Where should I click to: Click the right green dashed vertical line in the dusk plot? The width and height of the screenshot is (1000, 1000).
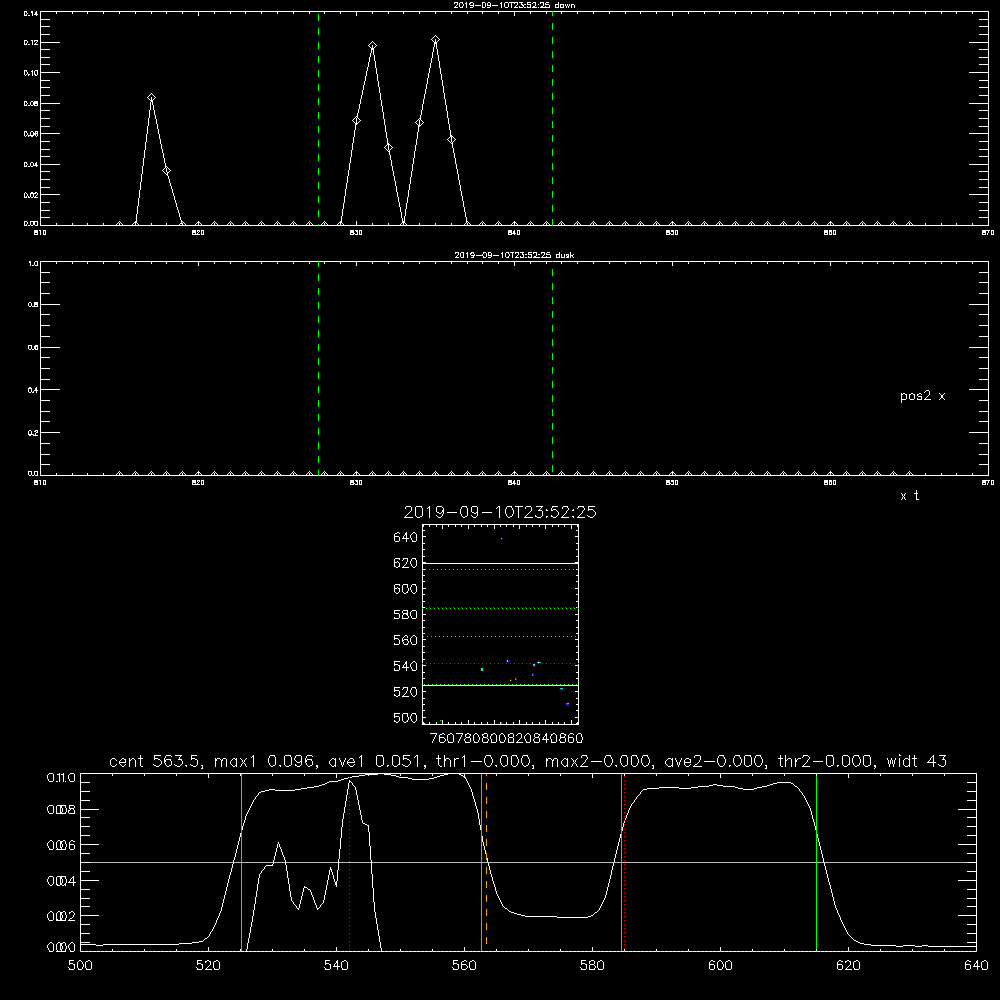(x=552, y=368)
